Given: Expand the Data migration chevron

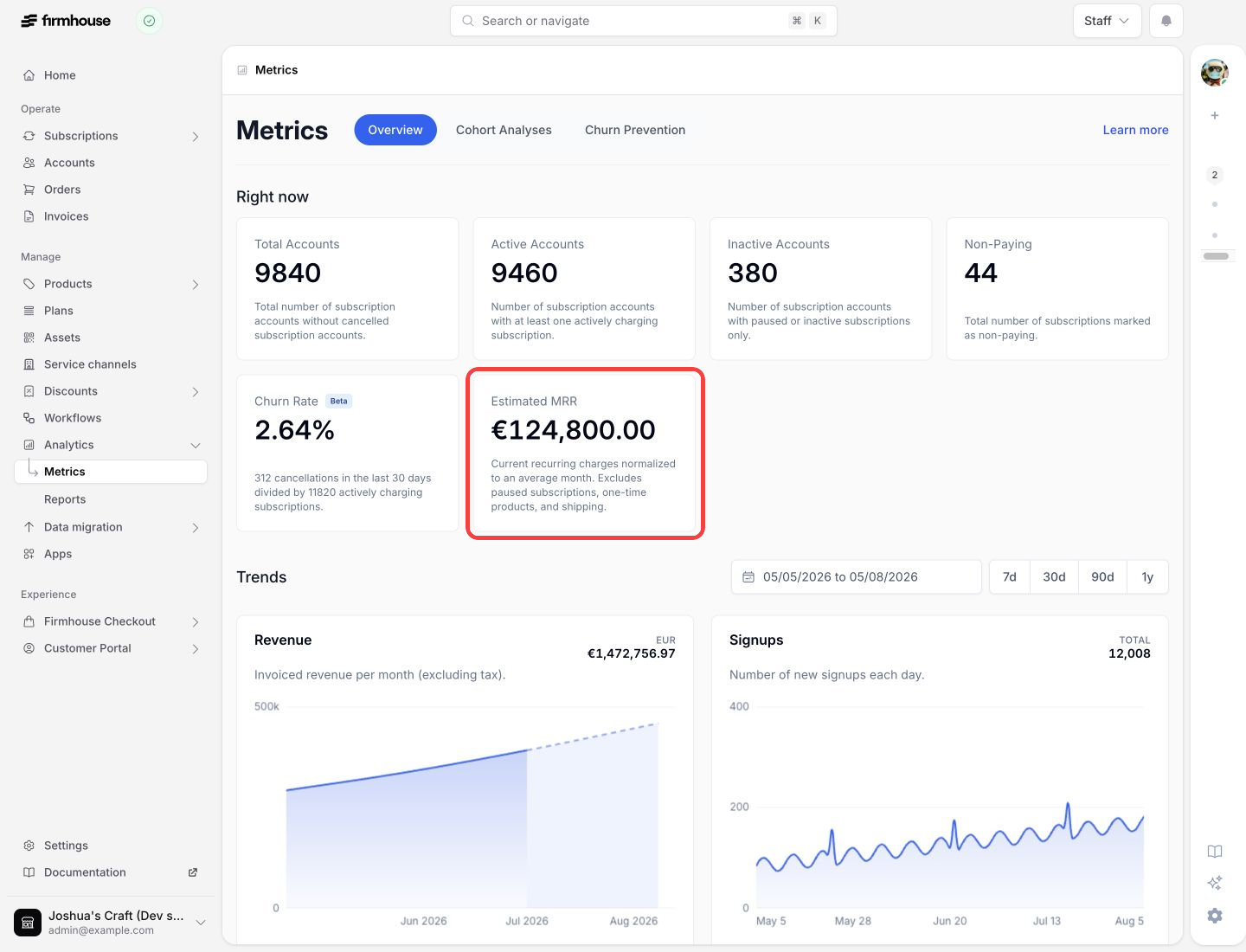Looking at the screenshot, I should [196, 528].
